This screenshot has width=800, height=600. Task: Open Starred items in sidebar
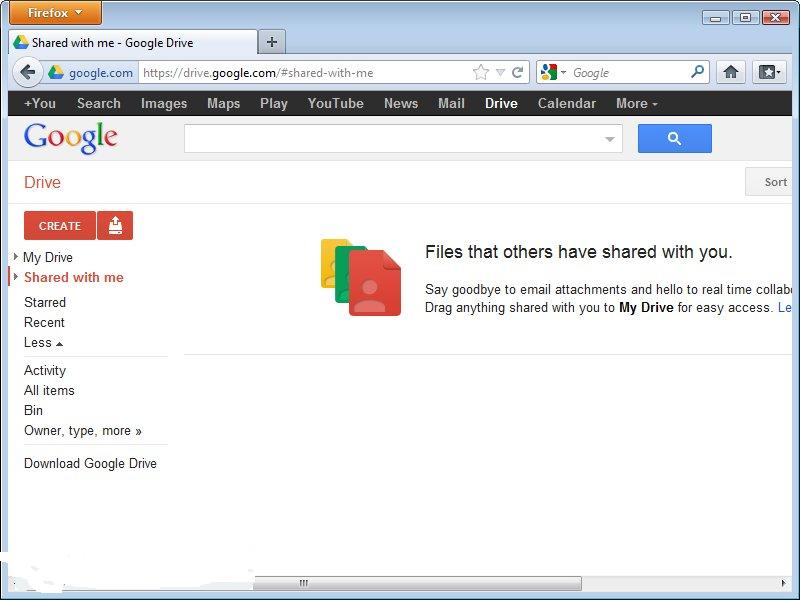(x=45, y=302)
